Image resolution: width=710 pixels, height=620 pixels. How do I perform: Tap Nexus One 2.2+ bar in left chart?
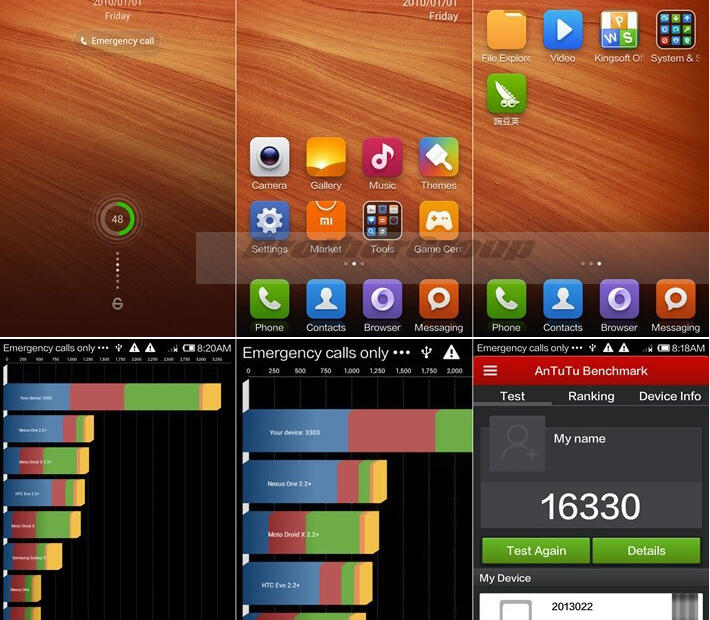coord(49,429)
